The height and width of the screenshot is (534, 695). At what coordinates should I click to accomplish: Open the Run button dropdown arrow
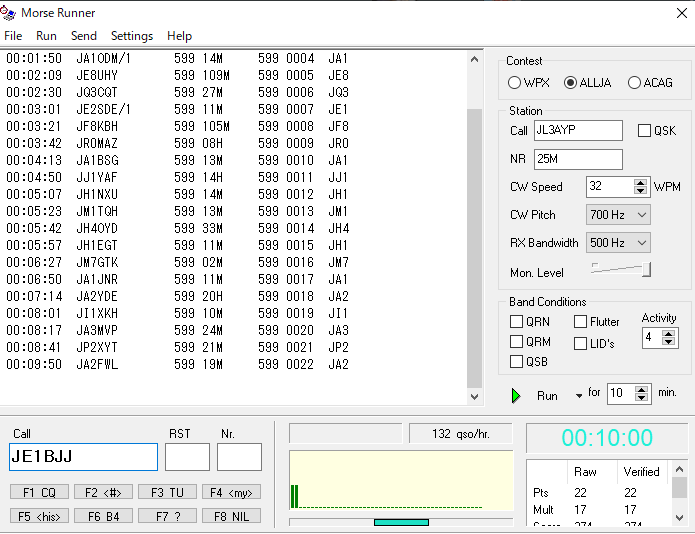(578, 396)
